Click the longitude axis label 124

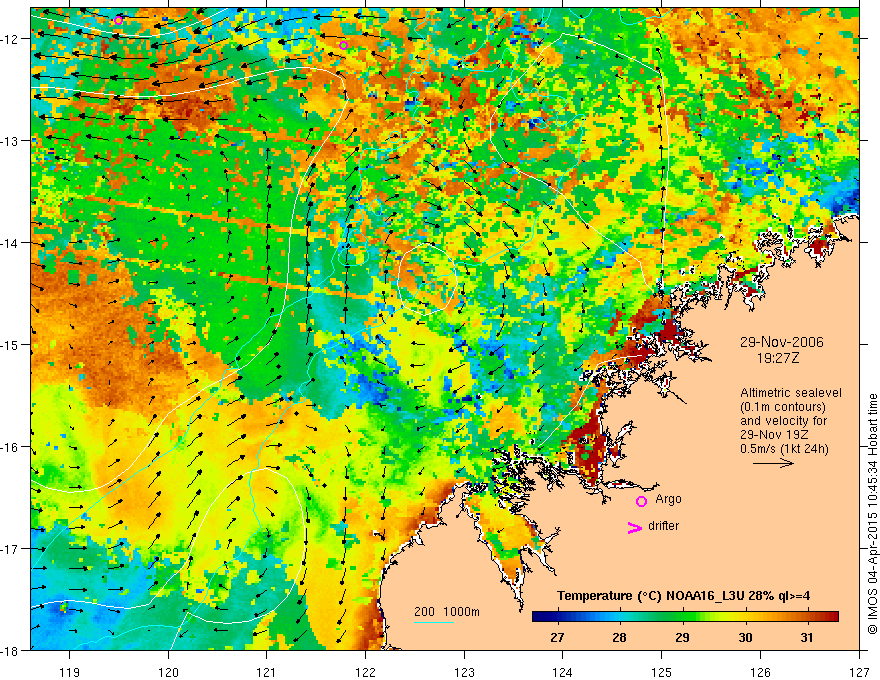563,672
